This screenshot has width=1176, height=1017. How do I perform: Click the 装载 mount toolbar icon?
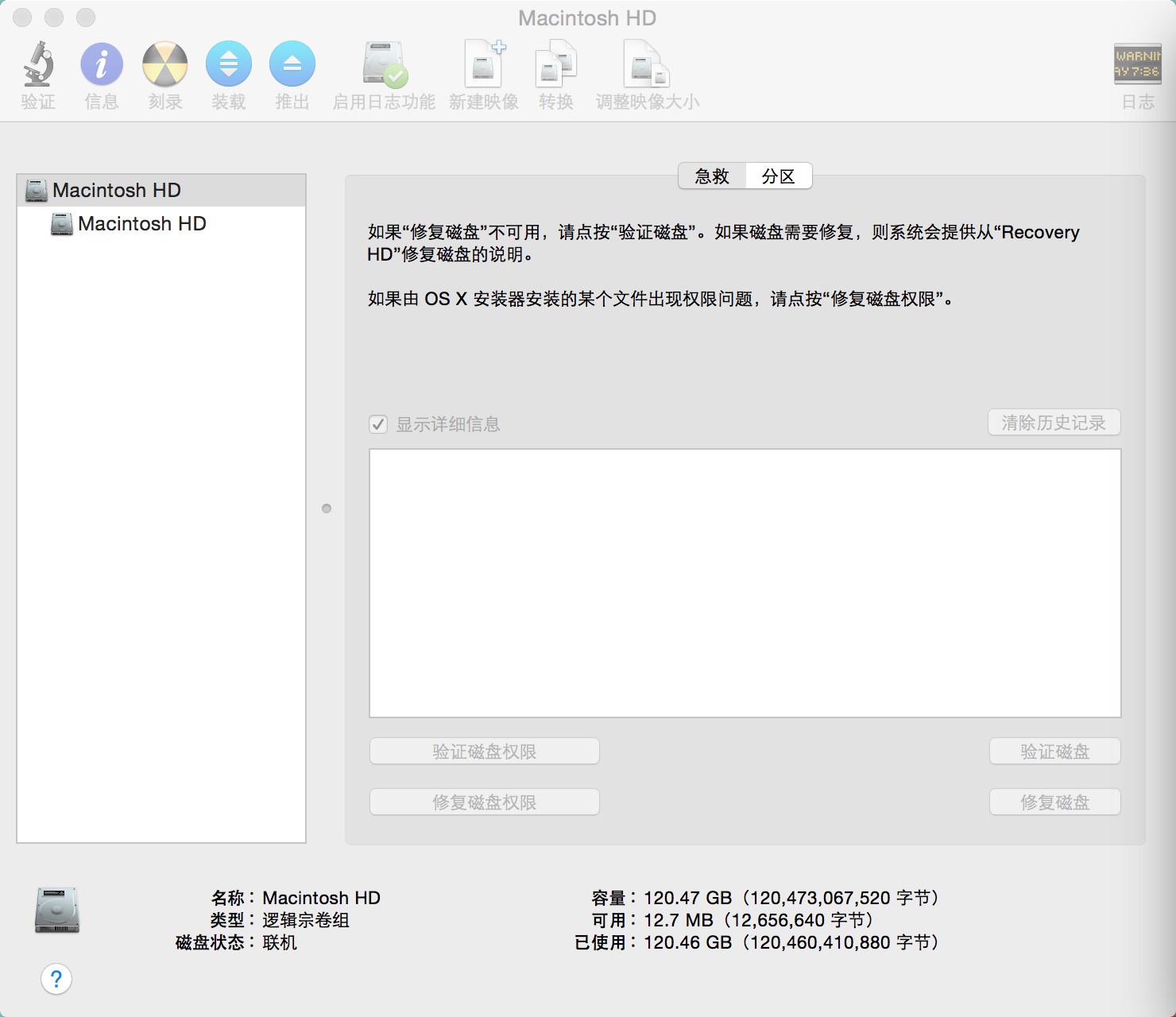tap(229, 64)
